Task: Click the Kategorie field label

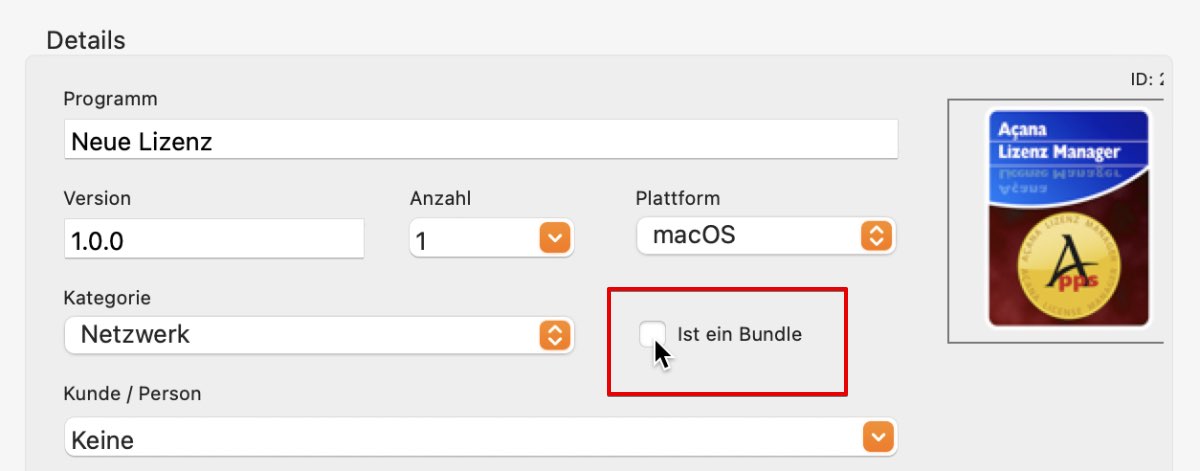Action: [x=107, y=298]
